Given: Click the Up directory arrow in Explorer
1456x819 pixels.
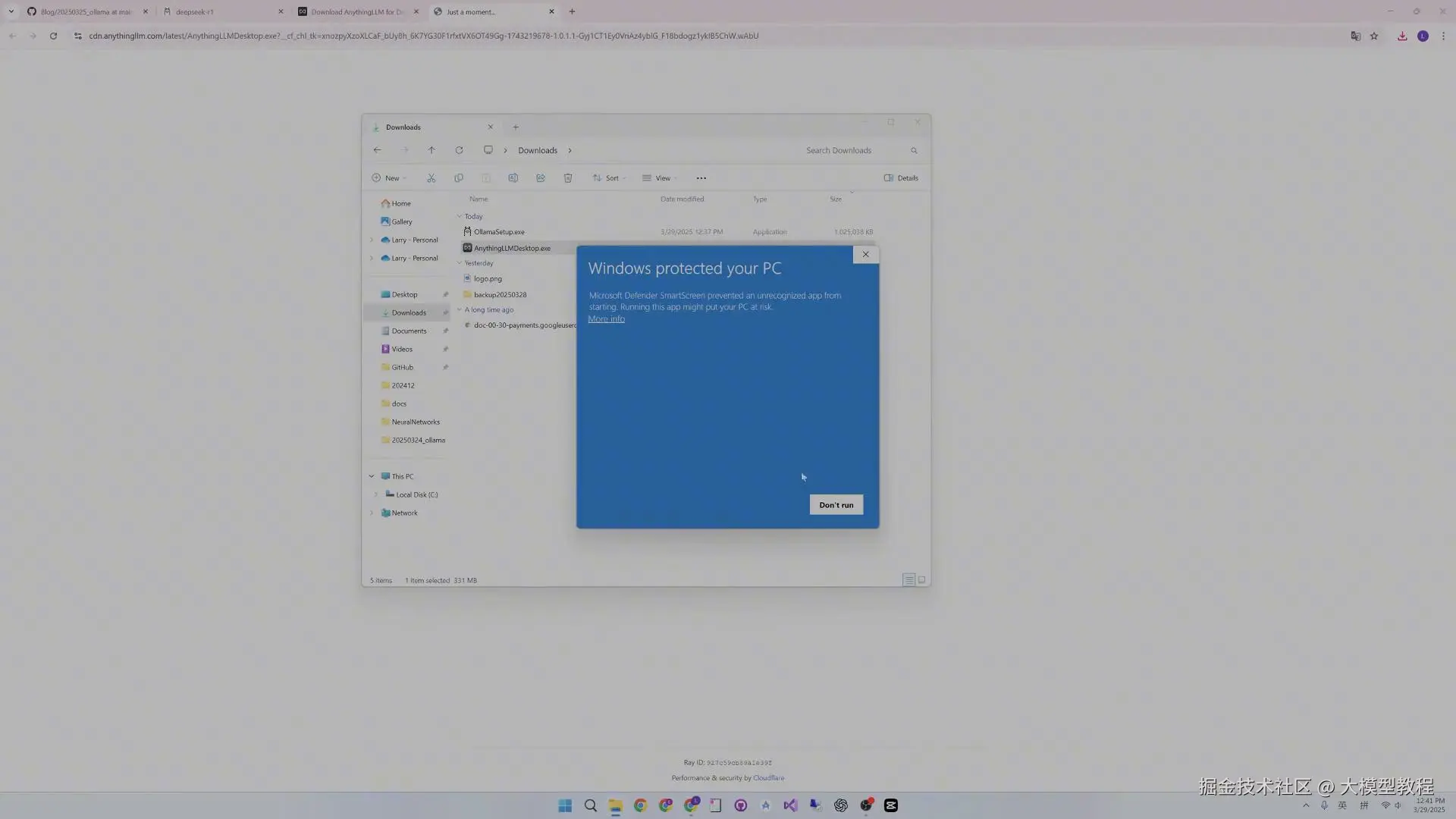Looking at the screenshot, I should click(x=431, y=150).
